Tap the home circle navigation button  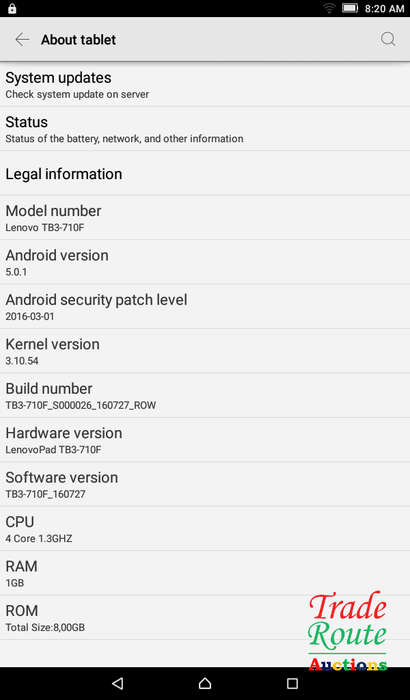pos(205,683)
